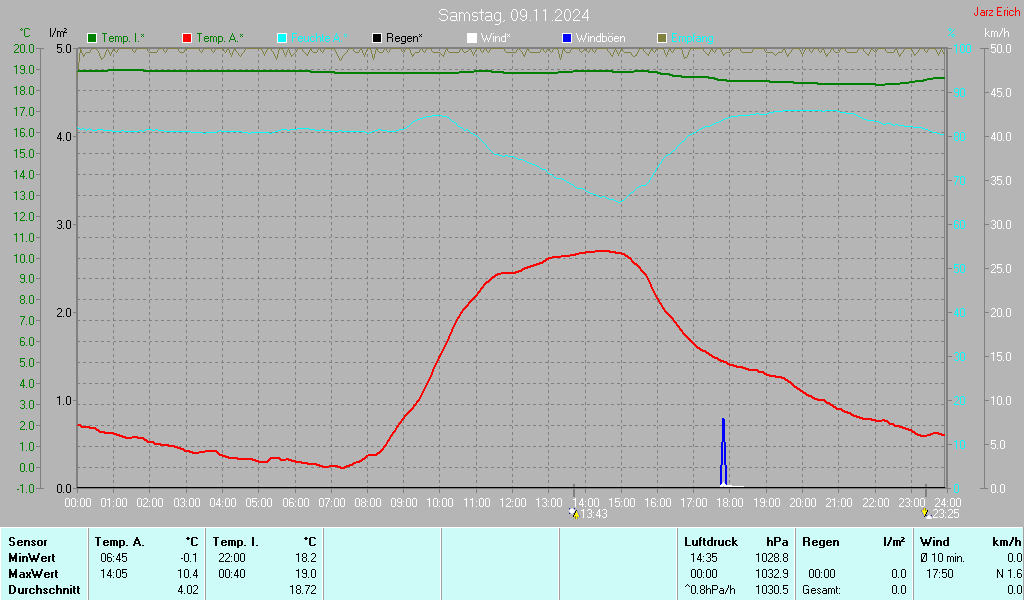
Task: Click the 20.0 mark on temperature axis
Action: pyautogui.click(x=24, y=49)
